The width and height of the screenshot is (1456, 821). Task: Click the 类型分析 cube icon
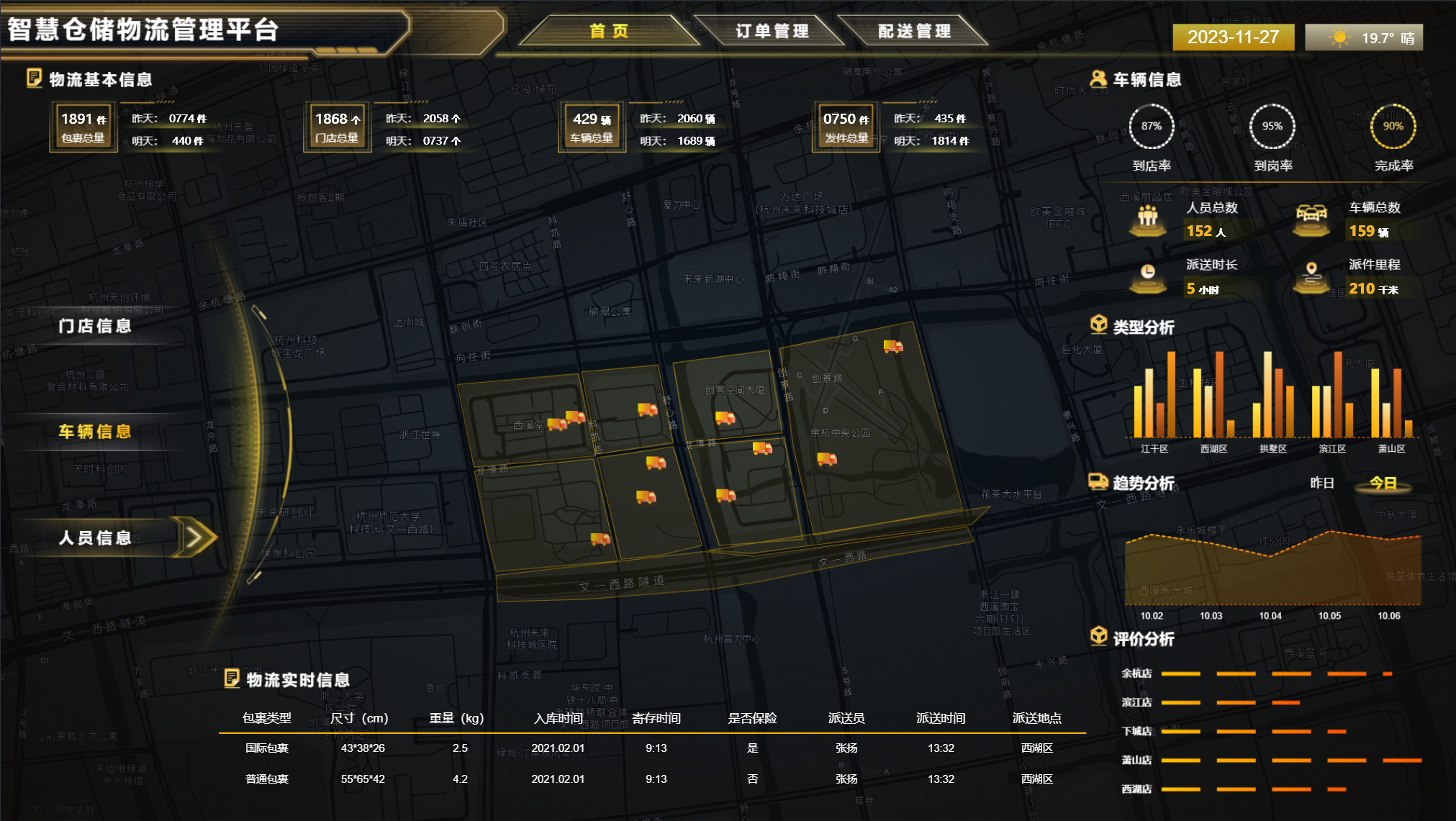[1098, 325]
